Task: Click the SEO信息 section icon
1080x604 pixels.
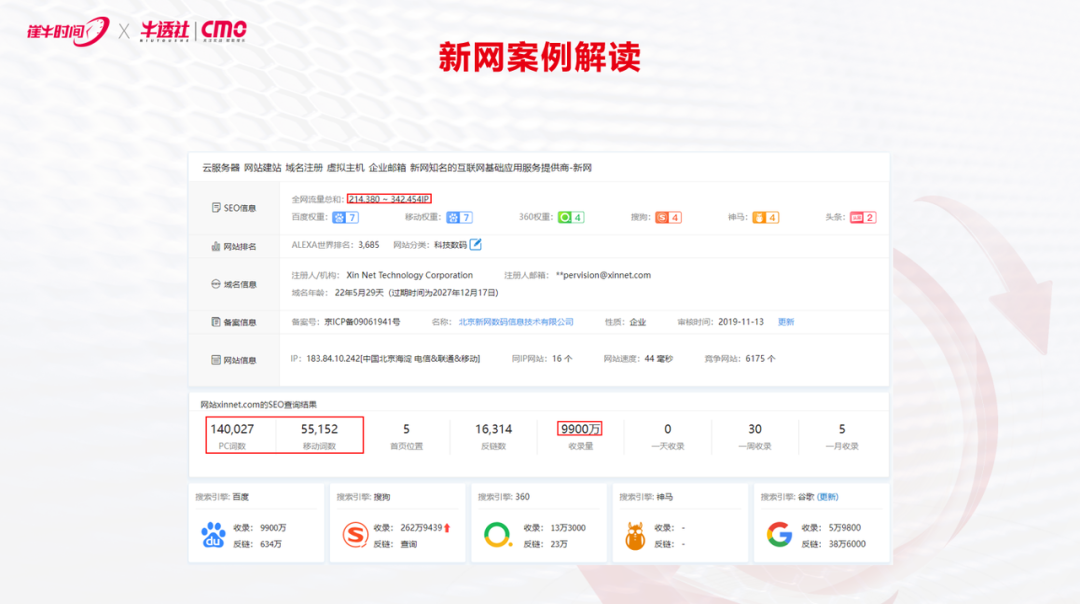Action: 216,207
